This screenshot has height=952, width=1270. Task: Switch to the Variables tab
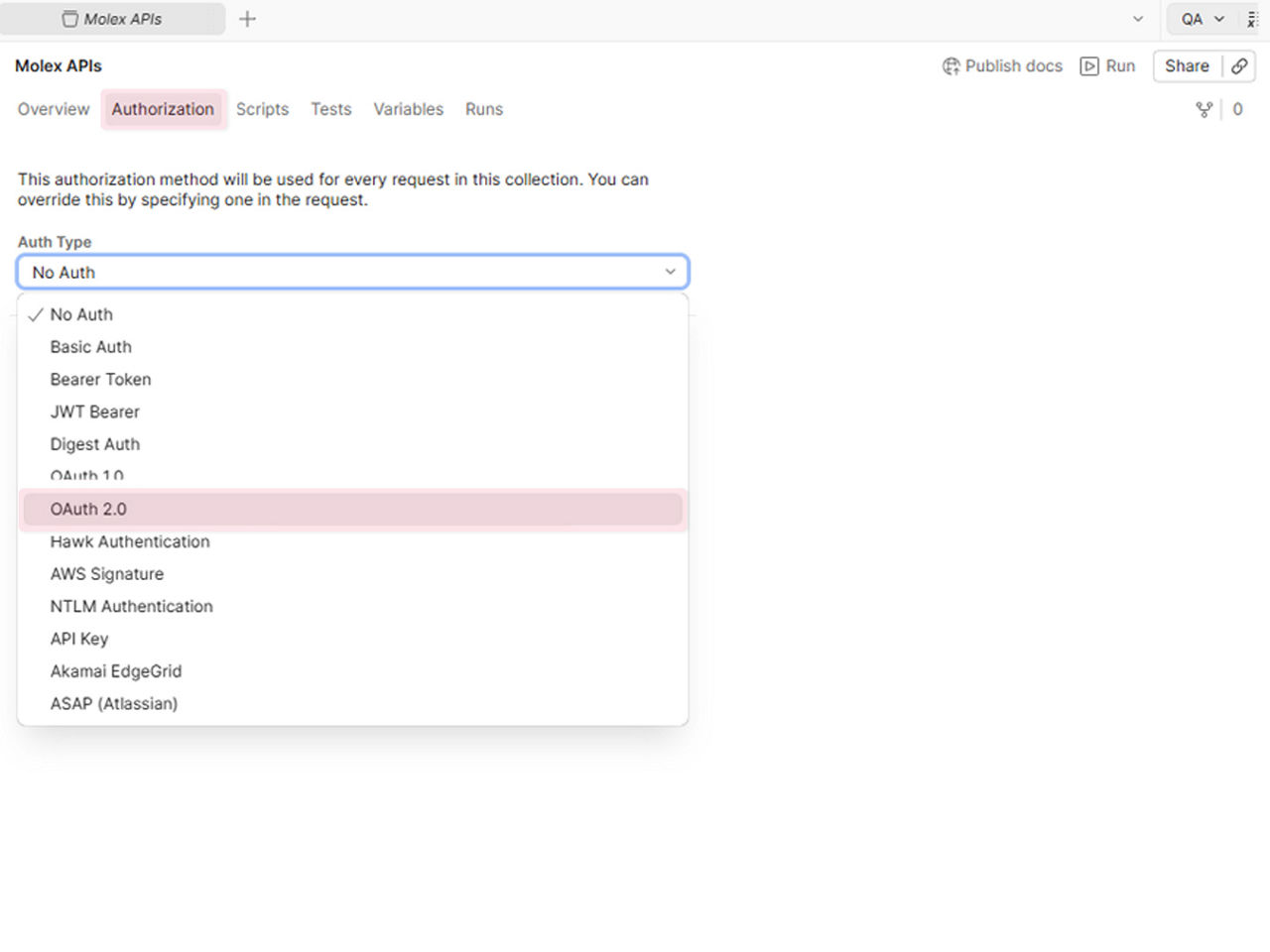[x=408, y=109]
